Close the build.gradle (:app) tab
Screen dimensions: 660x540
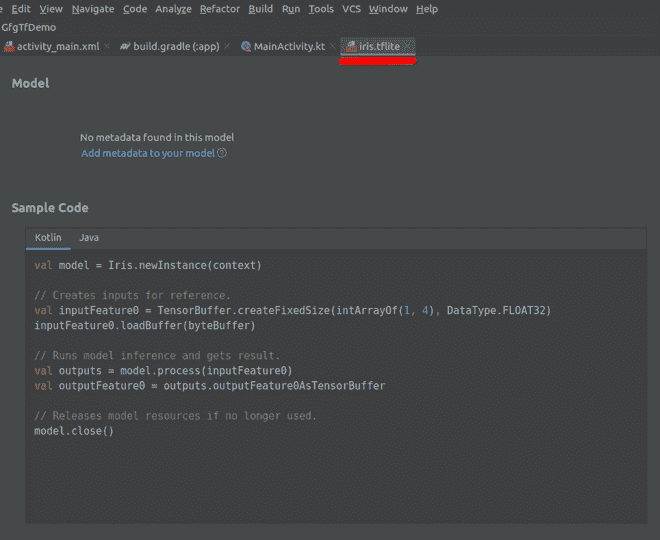click(x=227, y=47)
